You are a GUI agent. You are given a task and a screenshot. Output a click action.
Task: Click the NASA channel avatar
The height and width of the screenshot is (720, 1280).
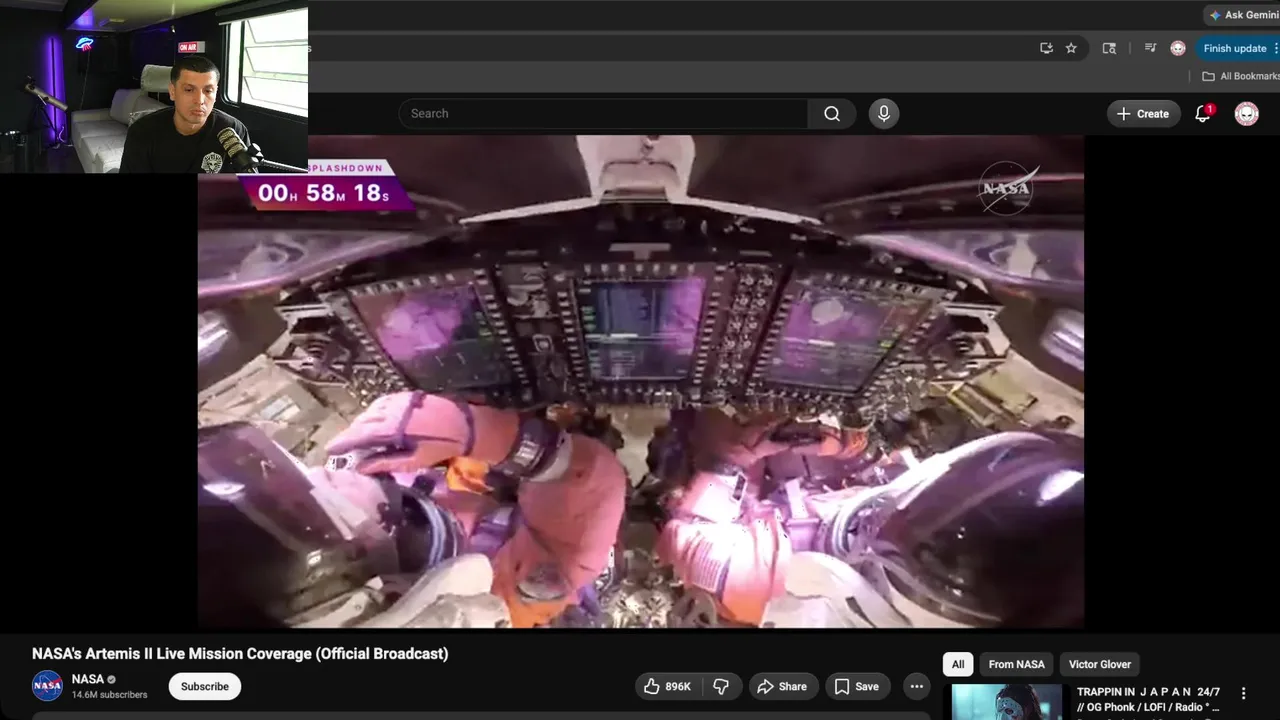(48, 686)
